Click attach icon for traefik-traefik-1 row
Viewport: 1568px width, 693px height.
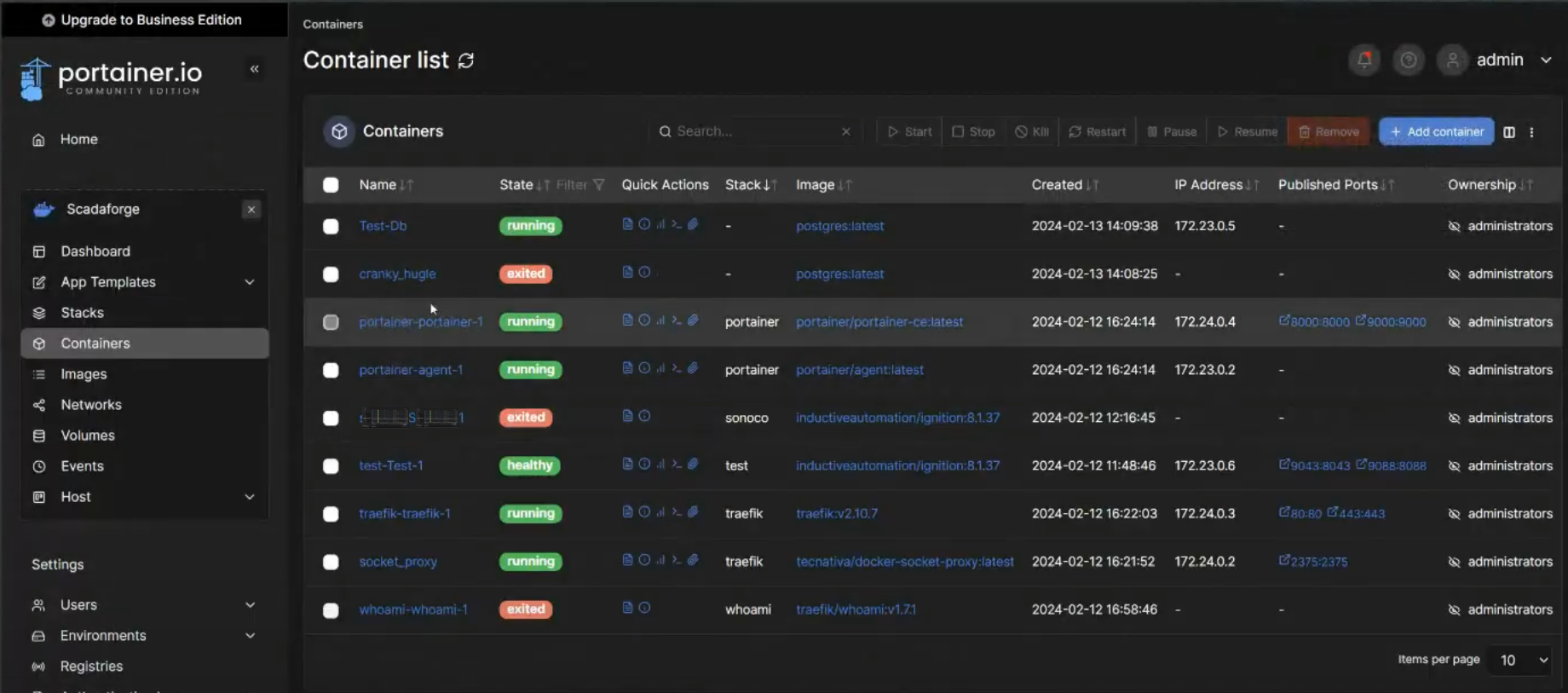[x=693, y=511]
